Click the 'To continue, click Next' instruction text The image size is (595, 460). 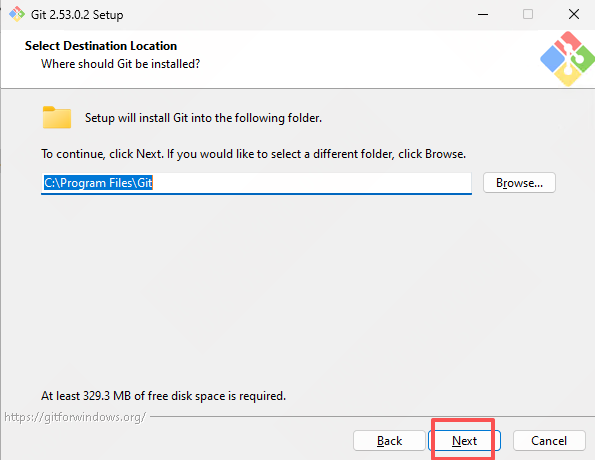[253, 154]
